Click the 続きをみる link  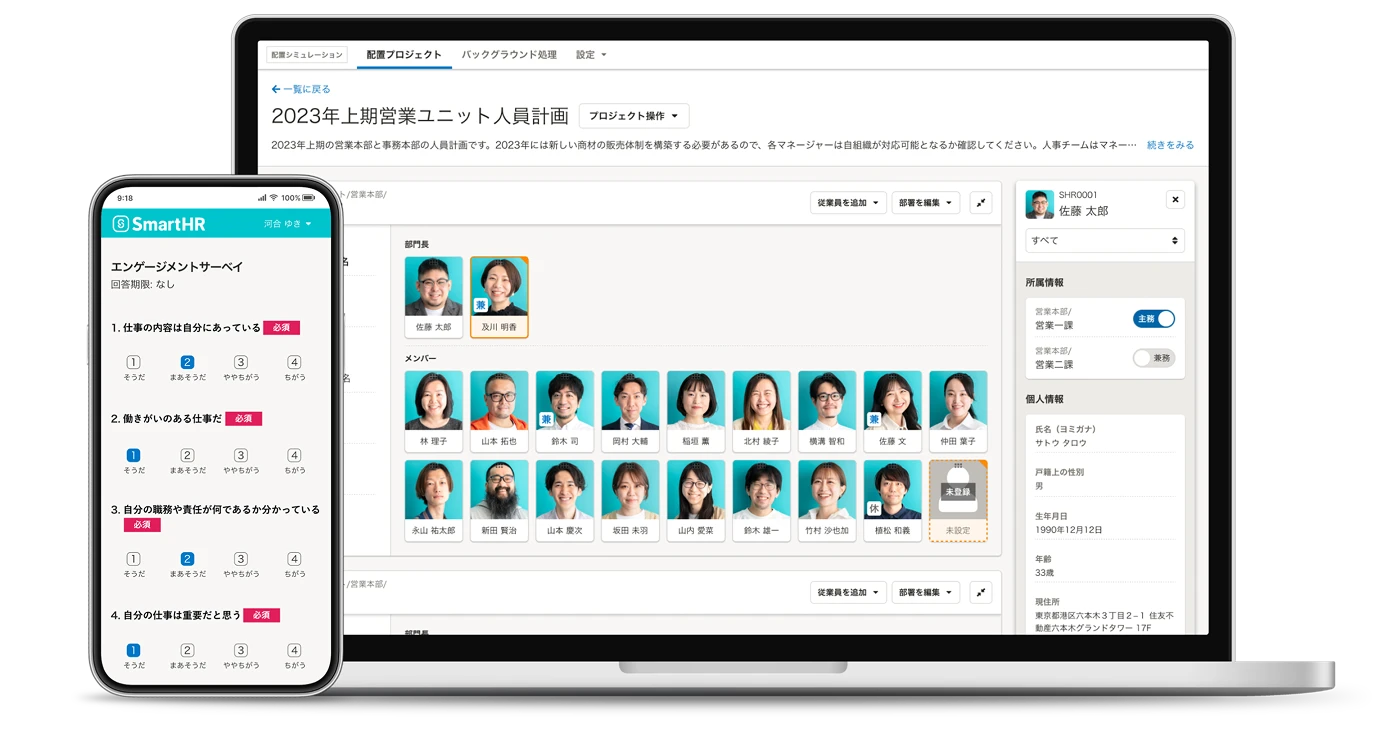point(1170,145)
